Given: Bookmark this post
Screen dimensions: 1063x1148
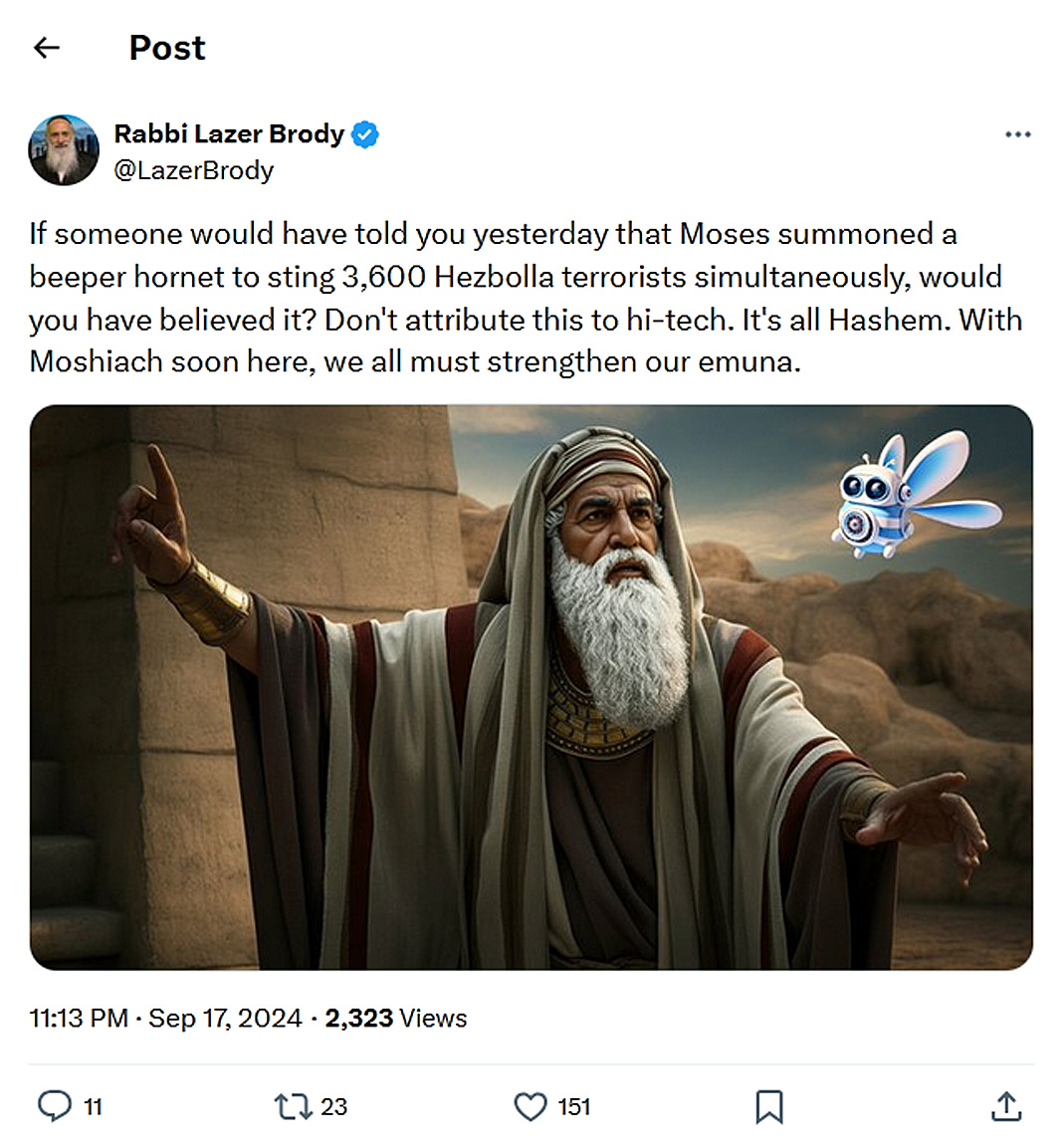Looking at the screenshot, I should click(768, 1106).
